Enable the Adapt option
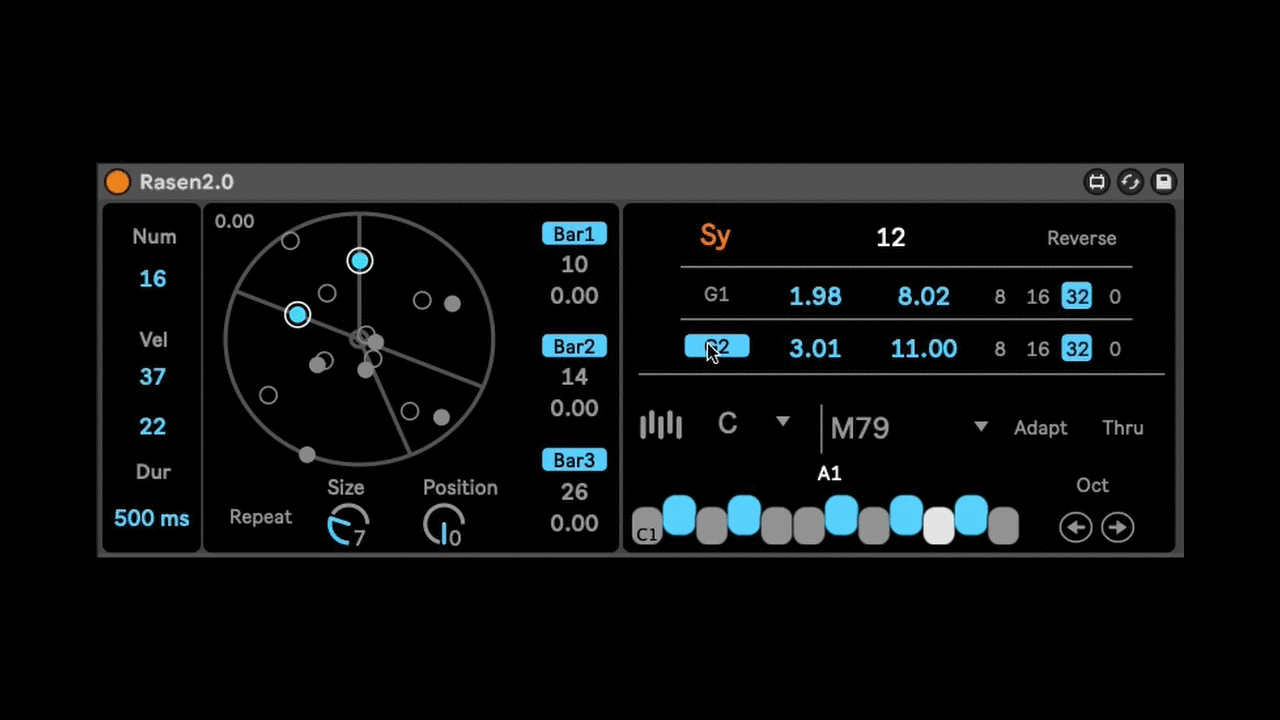 pos(1041,428)
